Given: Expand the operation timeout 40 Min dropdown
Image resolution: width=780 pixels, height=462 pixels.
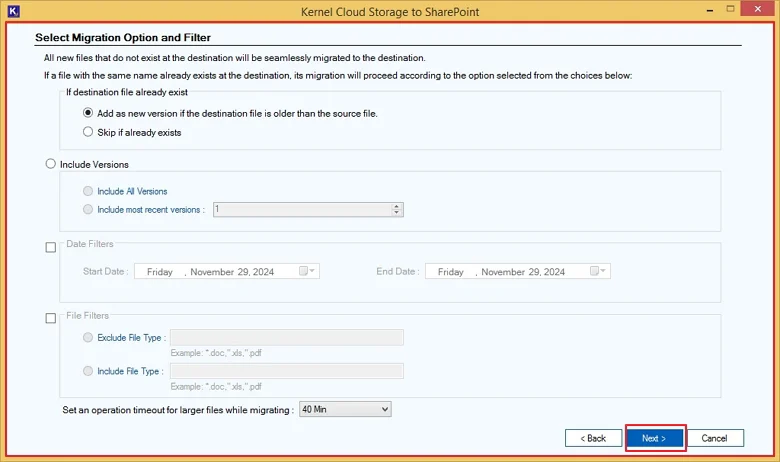Looking at the screenshot, I should [x=345, y=409].
